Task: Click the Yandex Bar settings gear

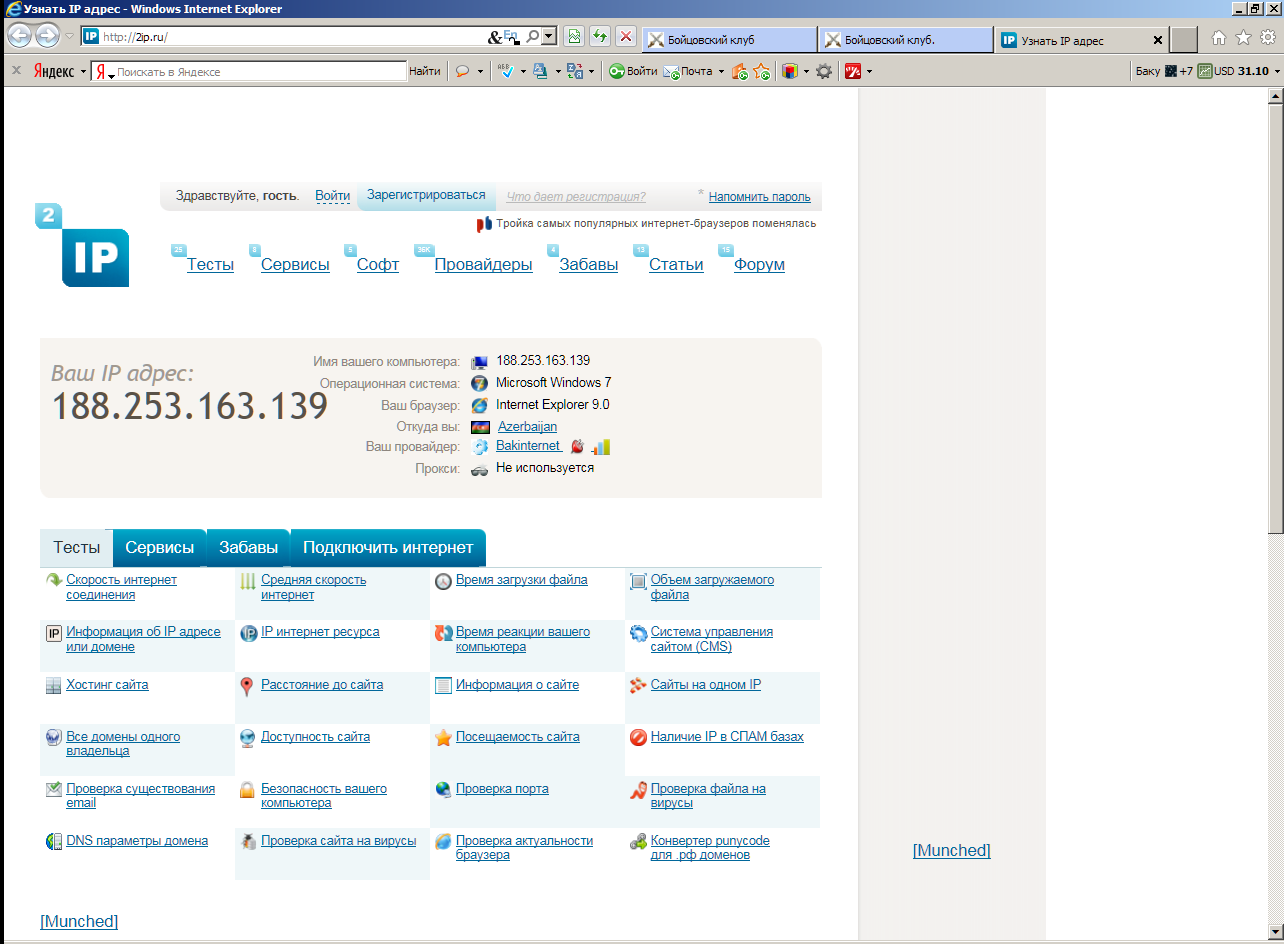Action: [824, 71]
